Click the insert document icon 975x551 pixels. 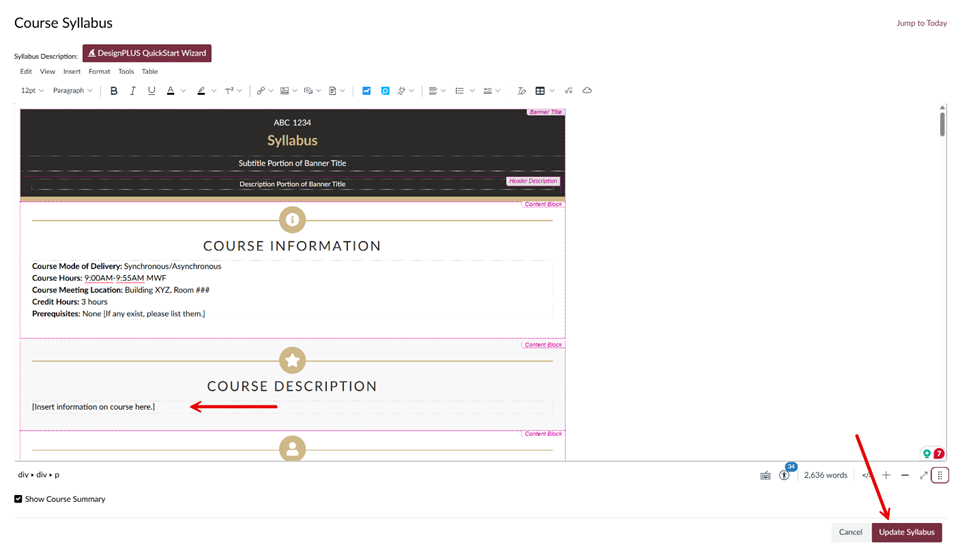tap(333, 91)
